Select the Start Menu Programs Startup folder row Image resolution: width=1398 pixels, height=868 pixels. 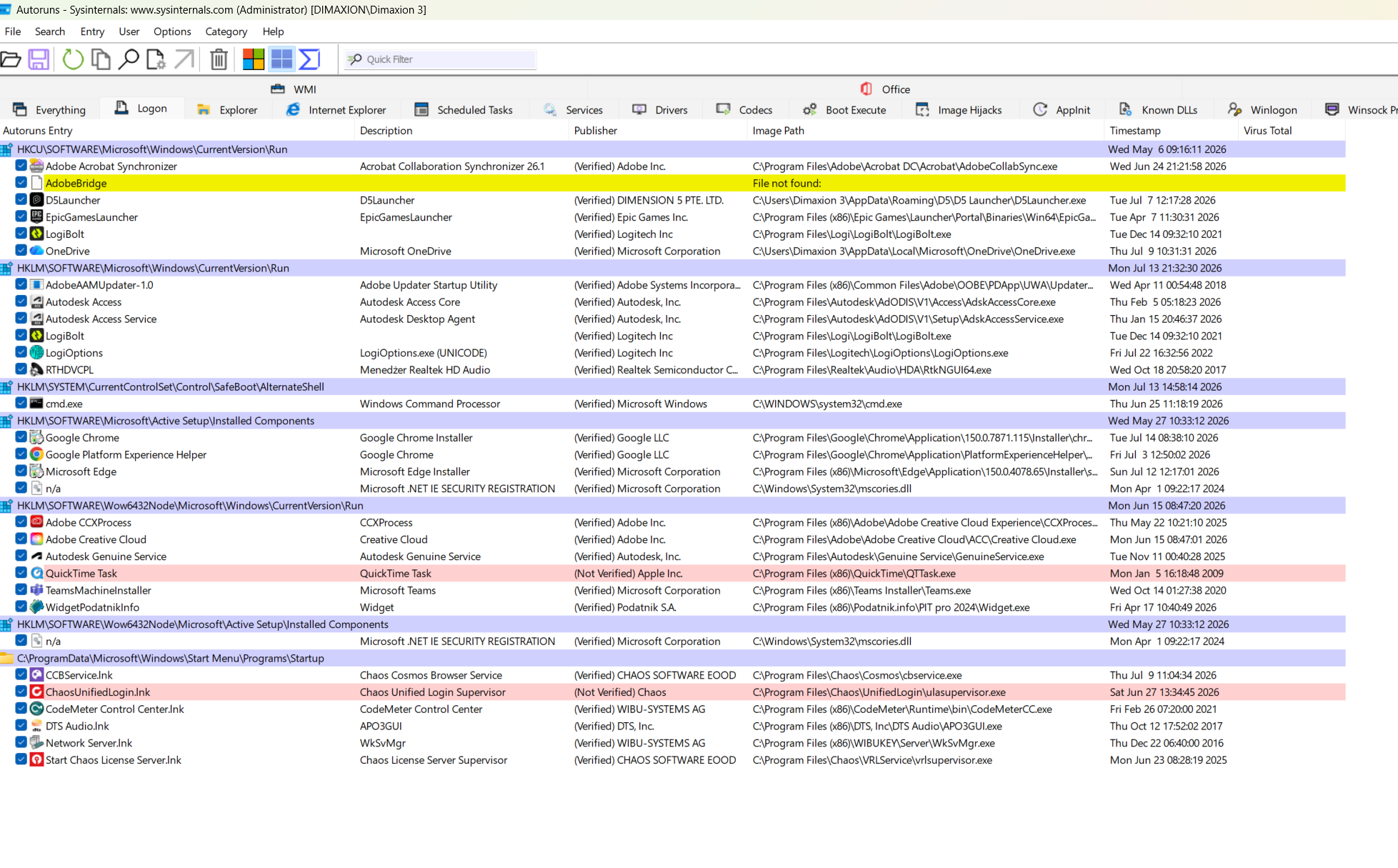point(673,658)
